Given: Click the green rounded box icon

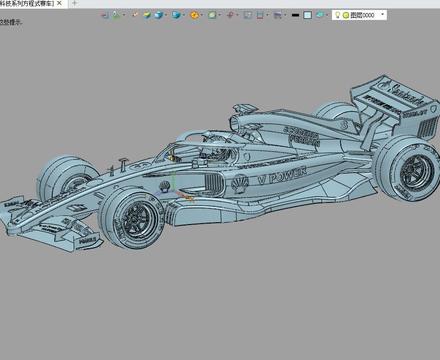Looking at the screenshot, I should (x=212, y=15).
